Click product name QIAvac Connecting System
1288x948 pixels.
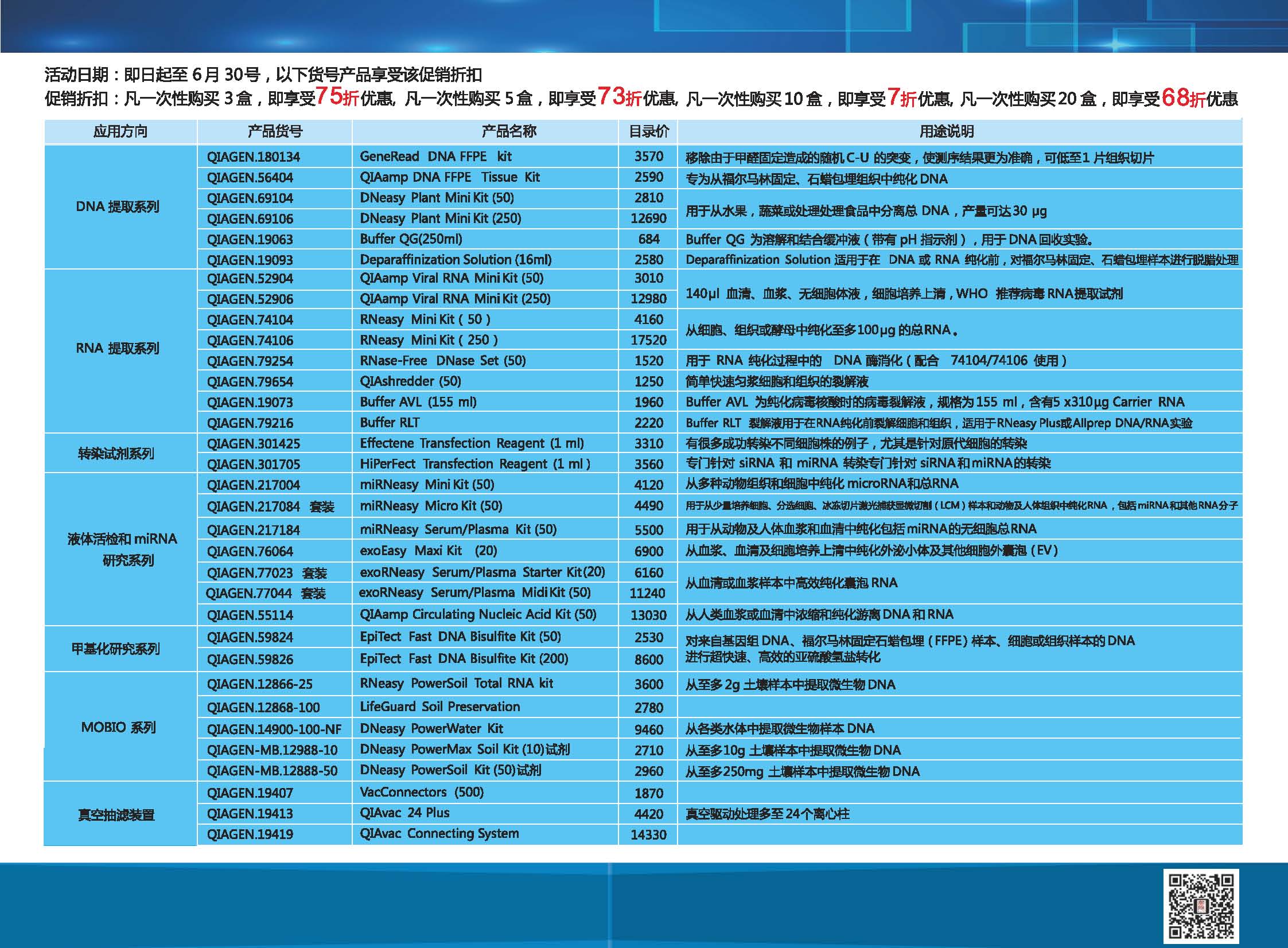click(x=439, y=833)
